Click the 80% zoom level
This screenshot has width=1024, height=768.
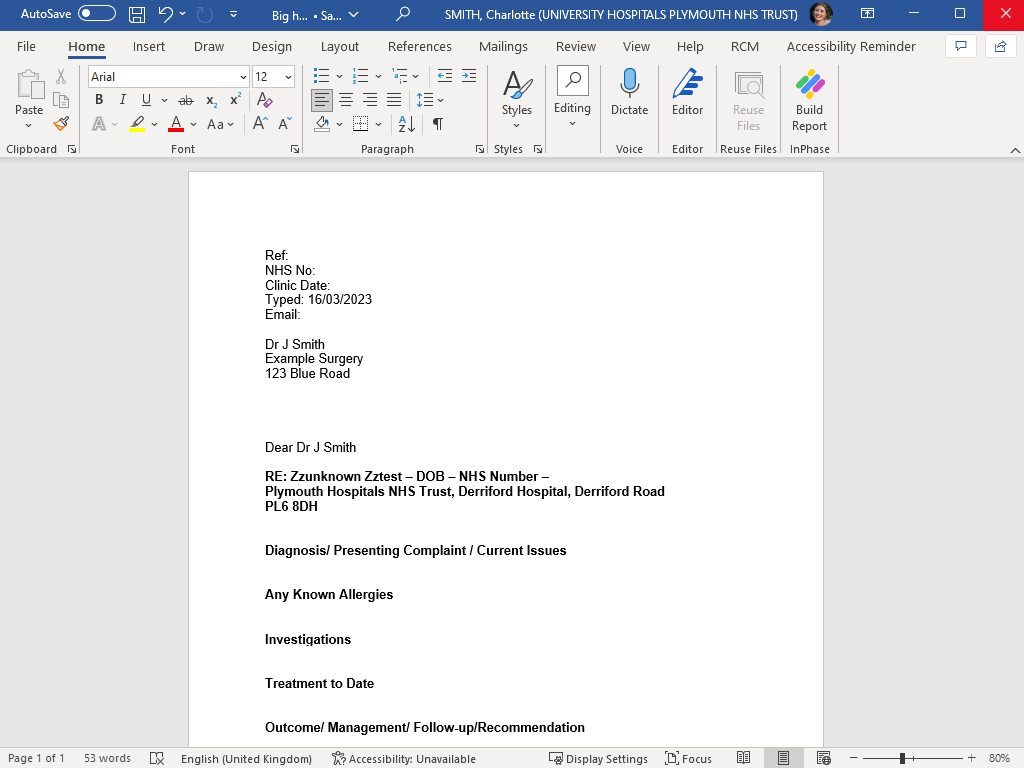pyautogui.click(x=999, y=758)
